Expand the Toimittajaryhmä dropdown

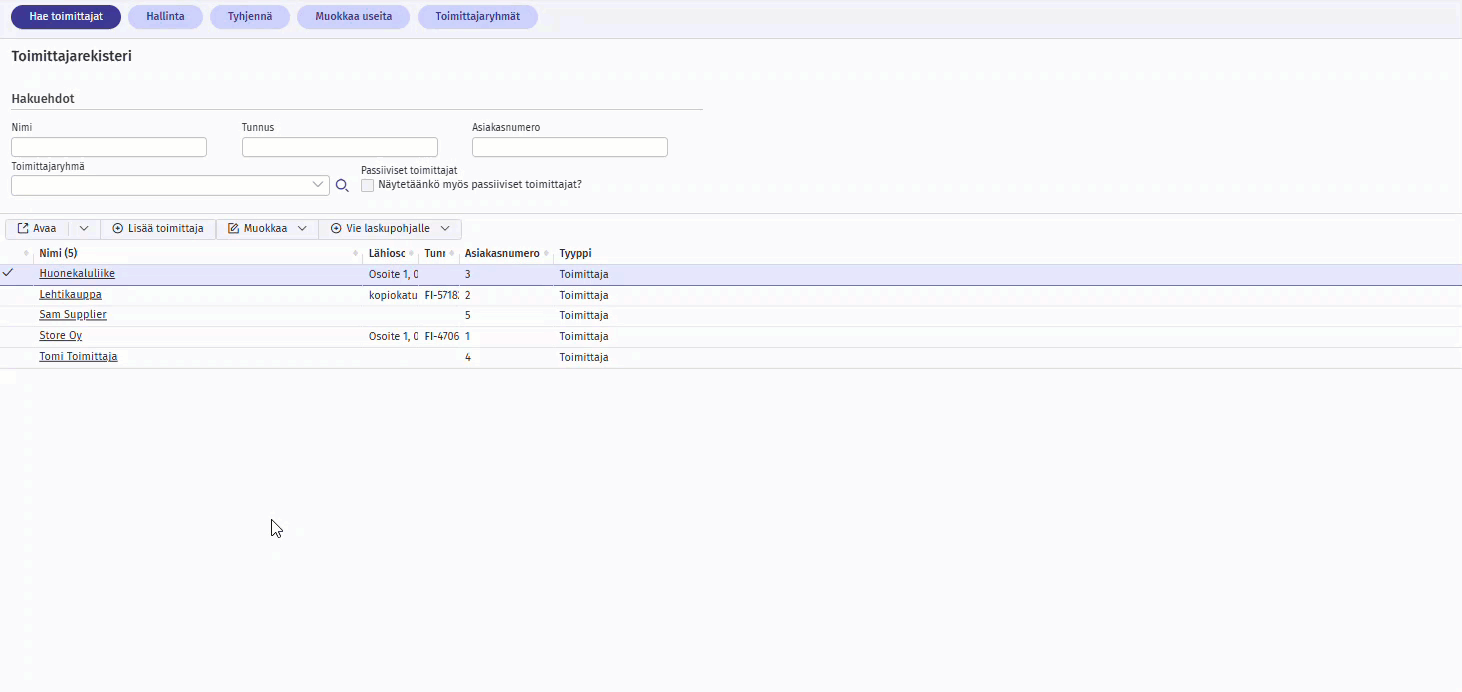click(x=318, y=185)
